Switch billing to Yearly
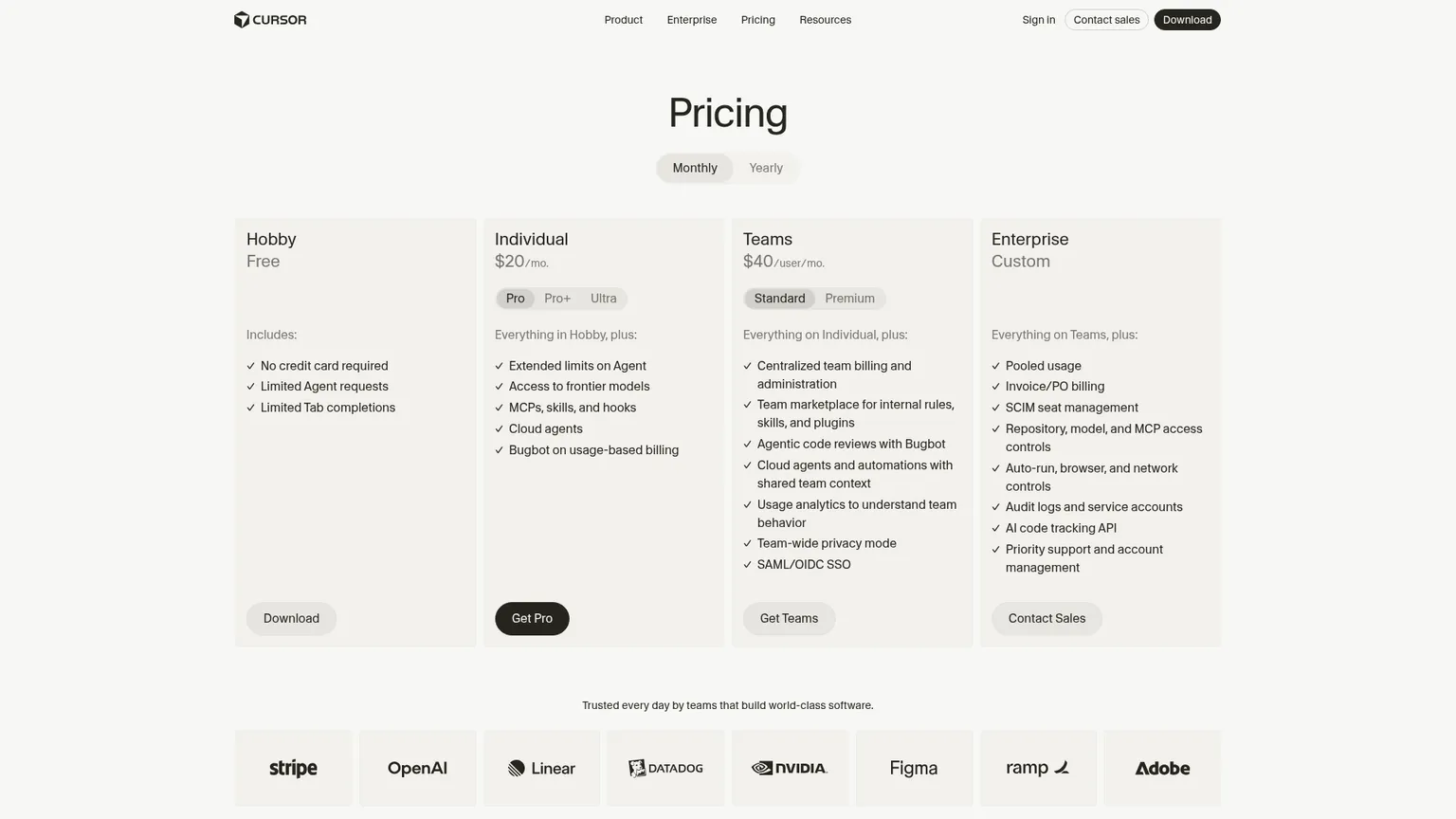Screen dimensions: 1456x819 click(x=766, y=168)
